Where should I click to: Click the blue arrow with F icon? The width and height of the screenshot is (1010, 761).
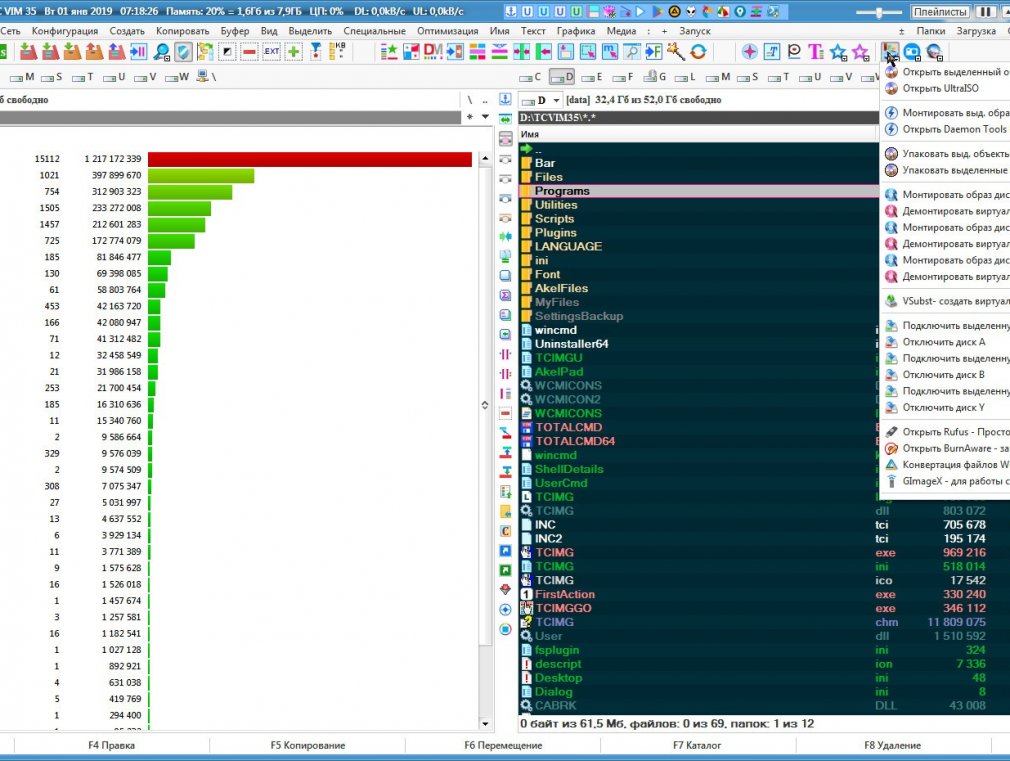[x=654, y=52]
